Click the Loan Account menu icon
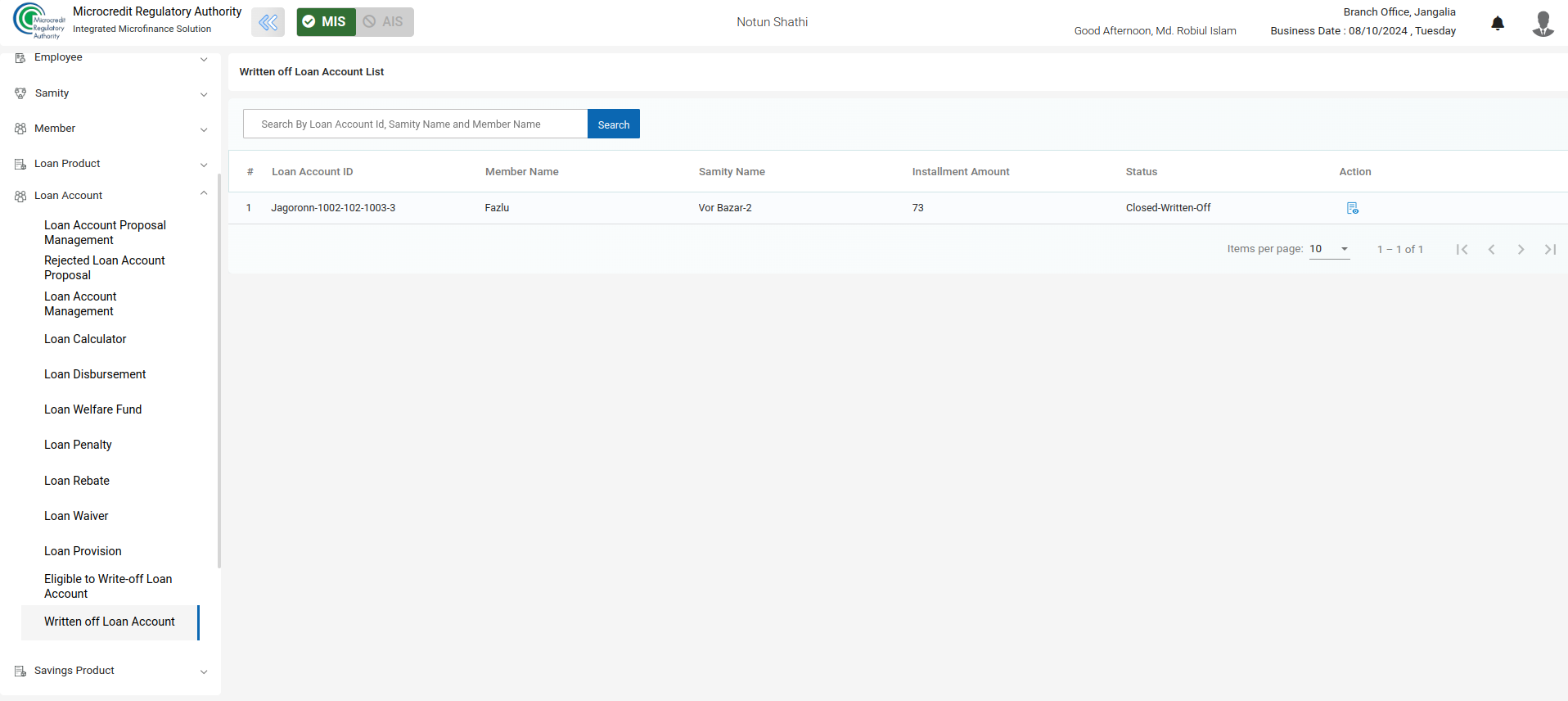The height and width of the screenshot is (701, 1568). pyautogui.click(x=20, y=196)
